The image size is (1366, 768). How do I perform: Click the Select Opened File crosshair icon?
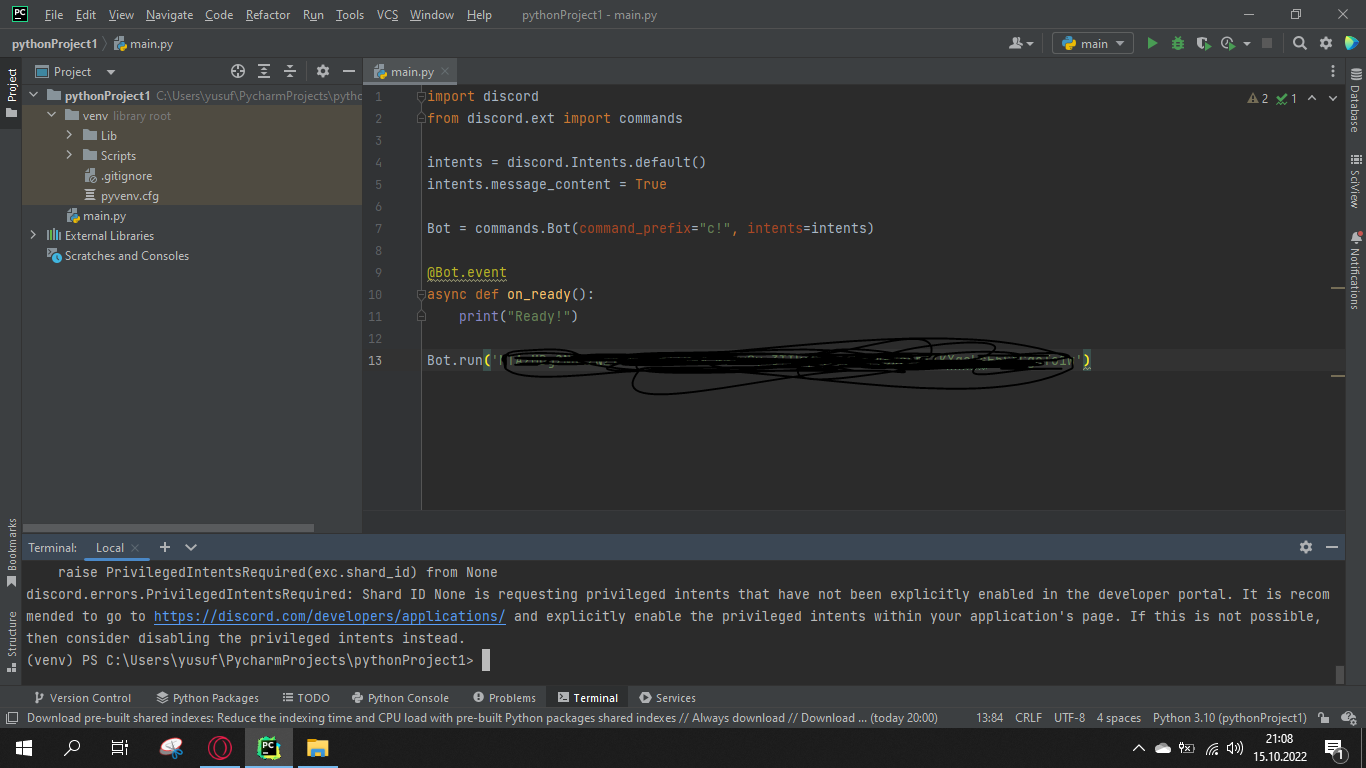coord(238,71)
